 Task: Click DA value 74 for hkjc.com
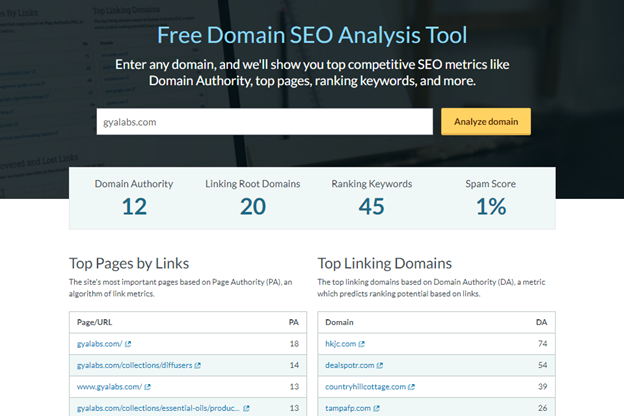pyautogui.click(x=543, y=344)
